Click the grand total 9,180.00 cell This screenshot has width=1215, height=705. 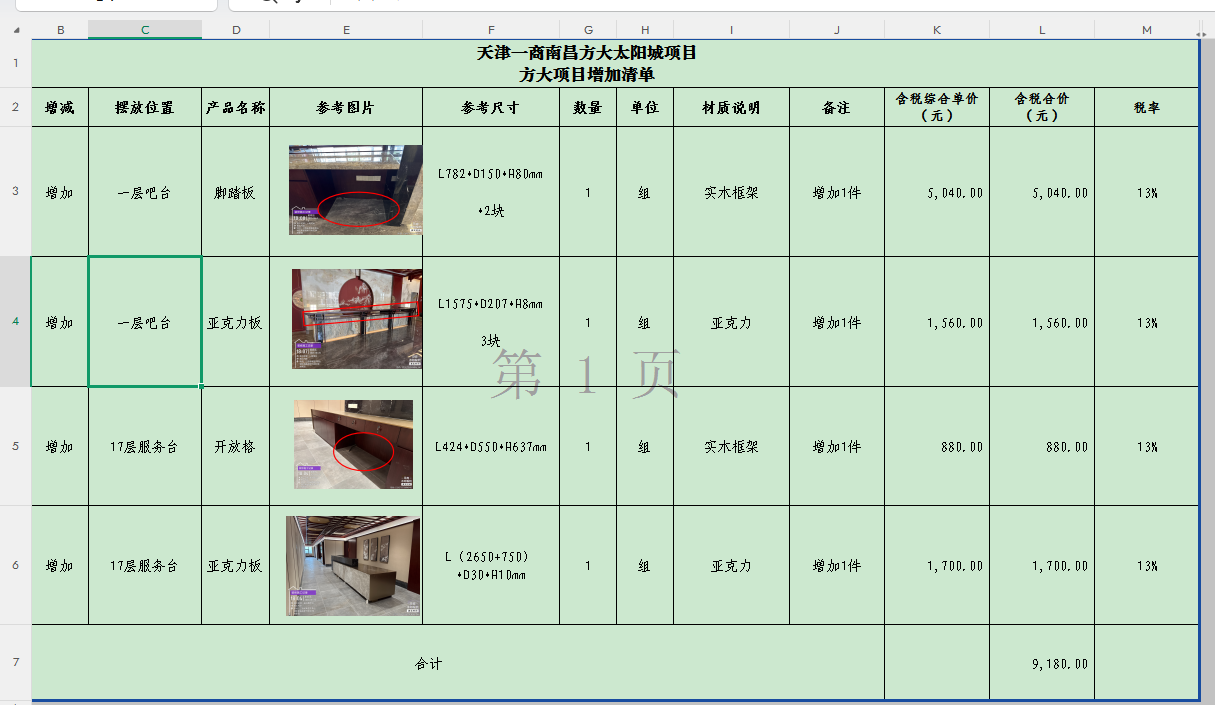coord(1042,663)
